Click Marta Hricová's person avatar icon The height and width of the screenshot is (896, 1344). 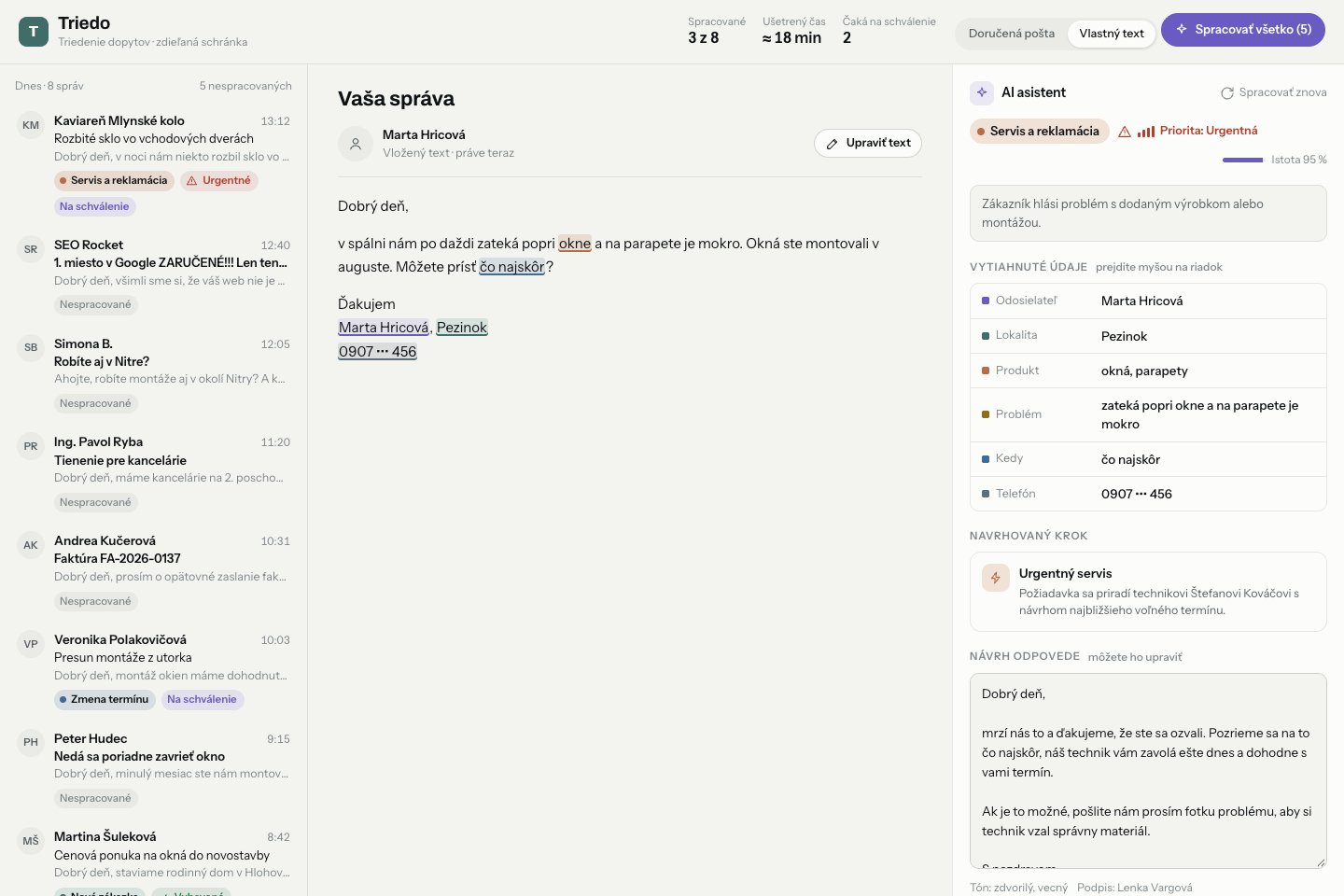(x=356, y=144)
